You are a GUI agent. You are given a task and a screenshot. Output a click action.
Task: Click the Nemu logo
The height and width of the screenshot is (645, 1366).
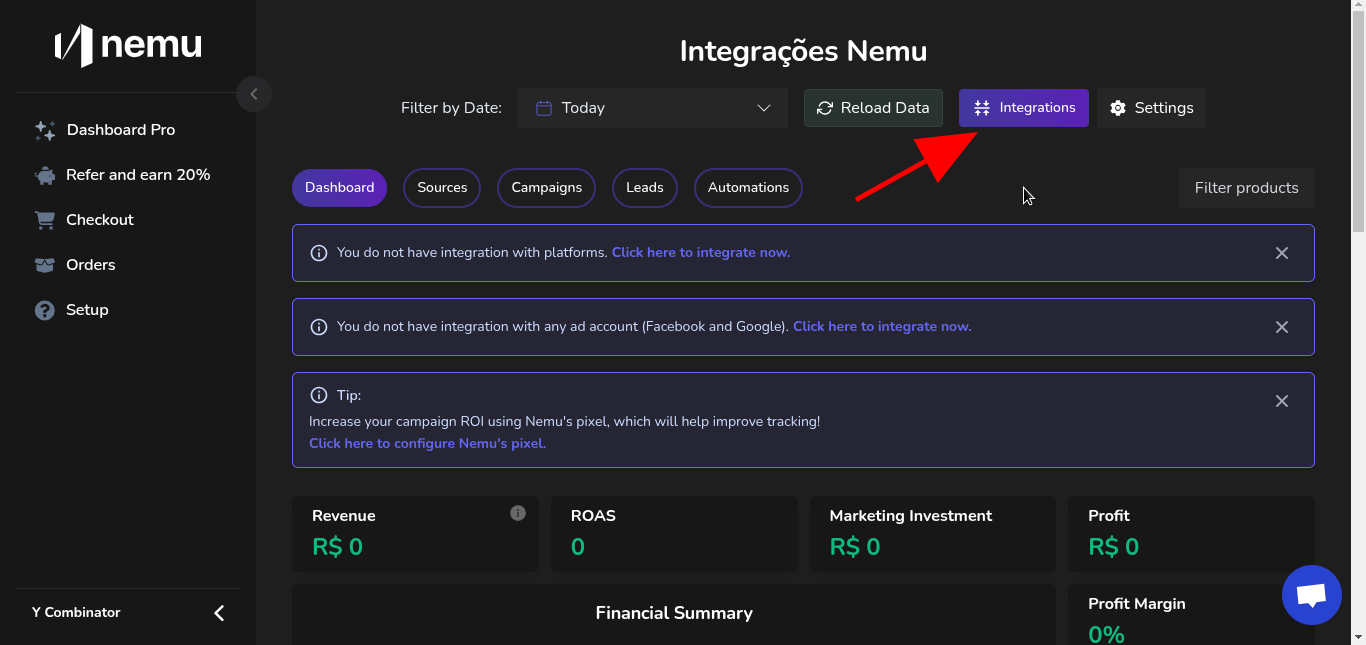coord(128,46)
